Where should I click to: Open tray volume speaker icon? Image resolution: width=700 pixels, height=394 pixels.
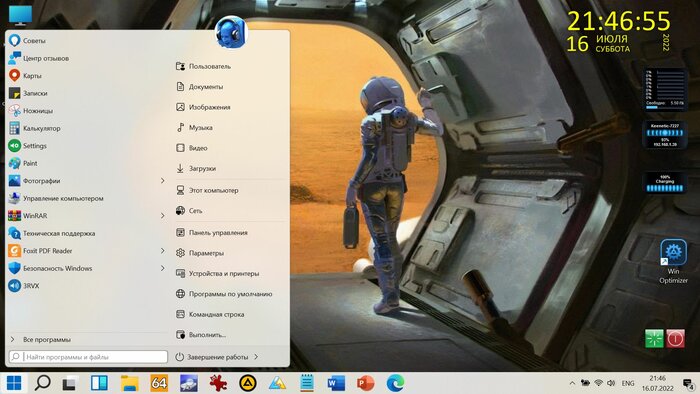pos(611,383)
